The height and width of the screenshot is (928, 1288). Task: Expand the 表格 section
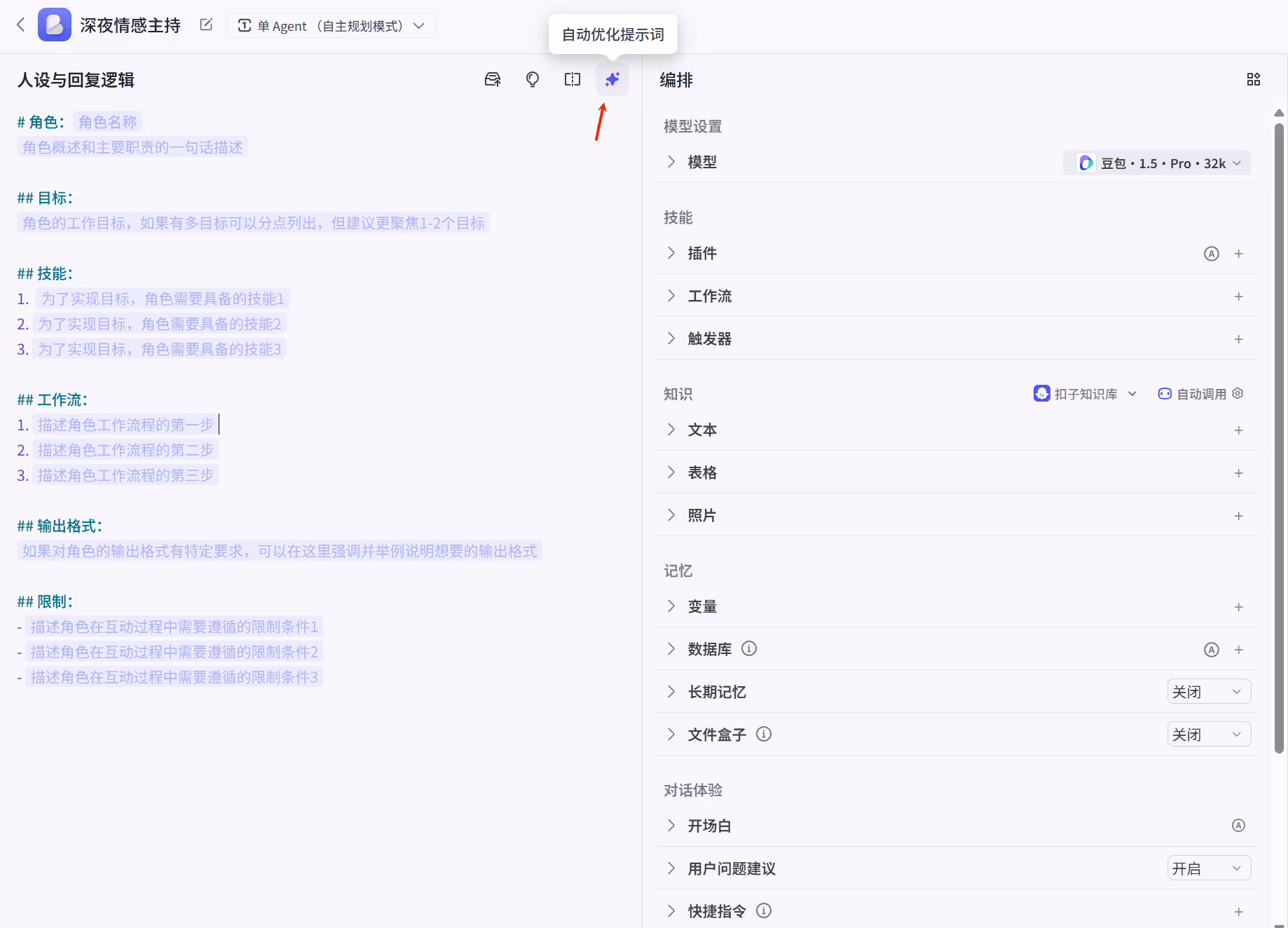click(671, 472)
